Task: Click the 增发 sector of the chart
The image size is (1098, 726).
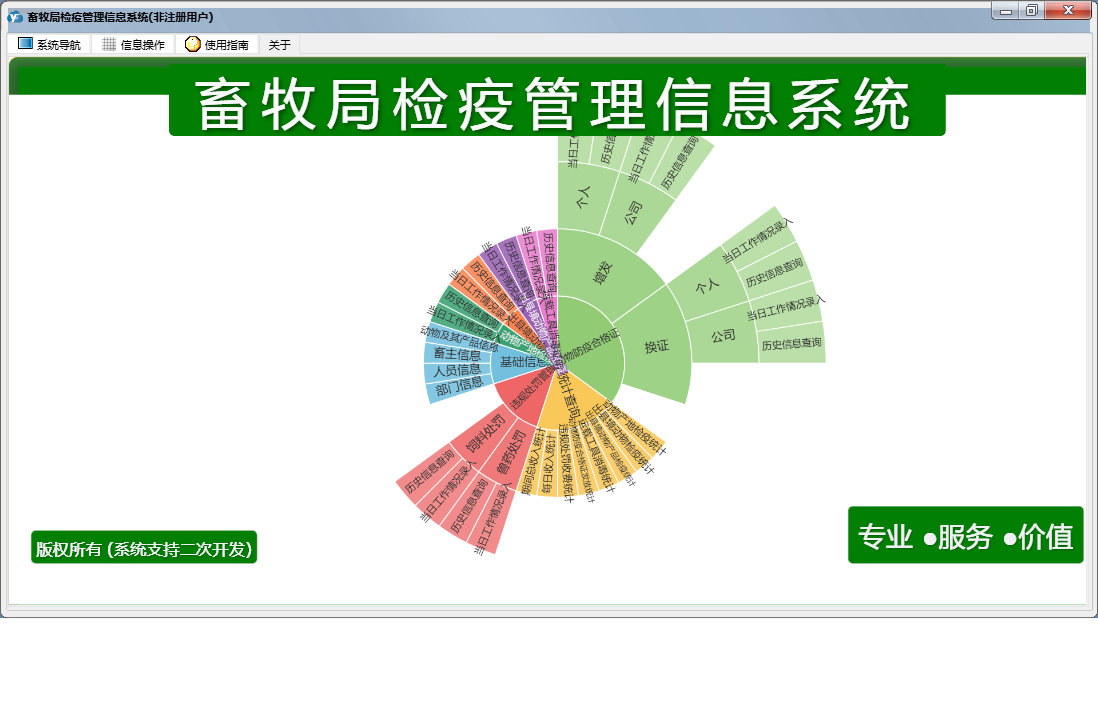Action: click(x=602, y=273)
